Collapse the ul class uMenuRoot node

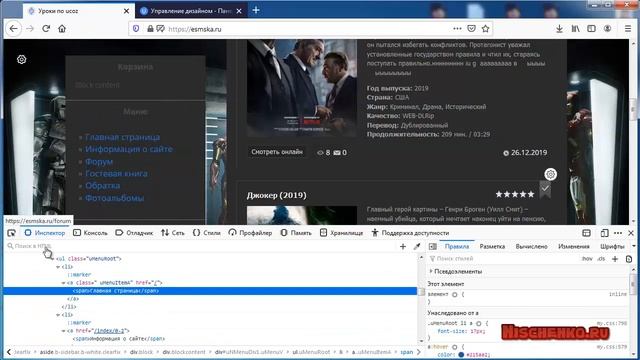coord(53,259)
